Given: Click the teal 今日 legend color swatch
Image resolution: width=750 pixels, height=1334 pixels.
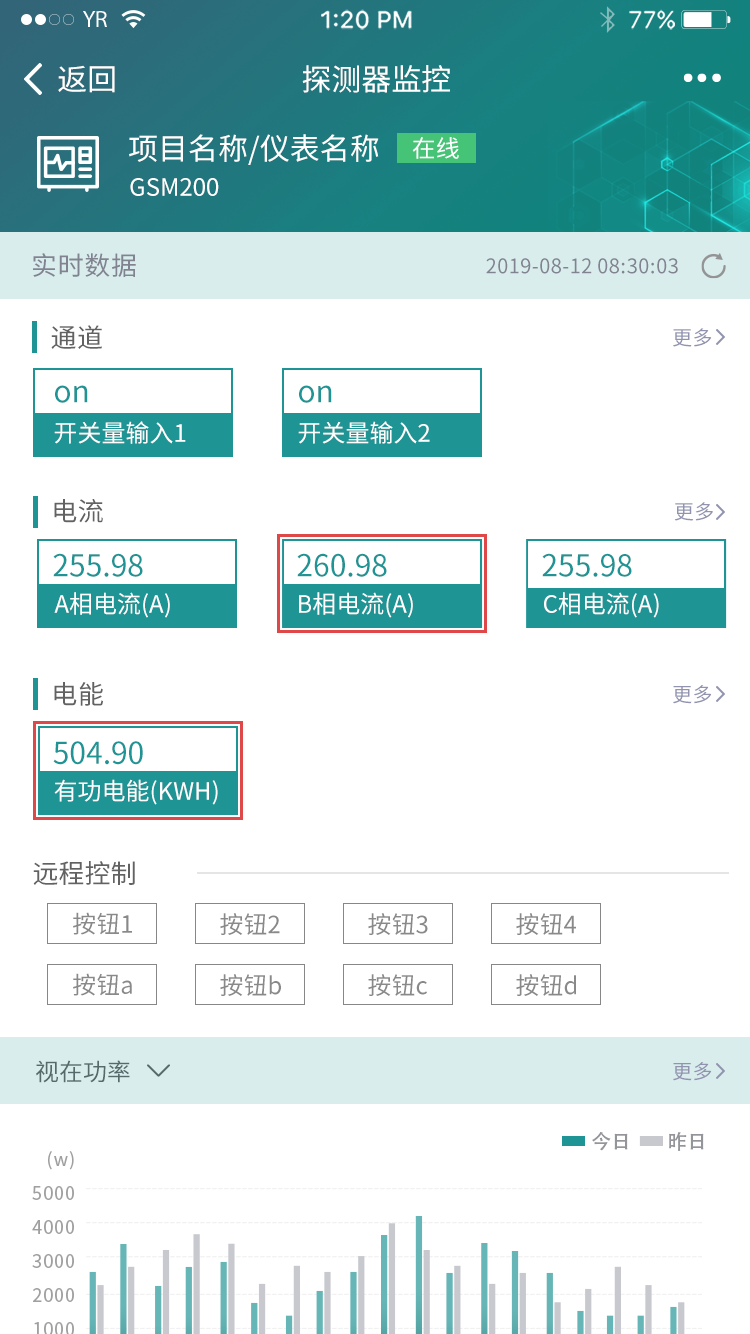Looking at the screenshot, I should (573, 1140).
